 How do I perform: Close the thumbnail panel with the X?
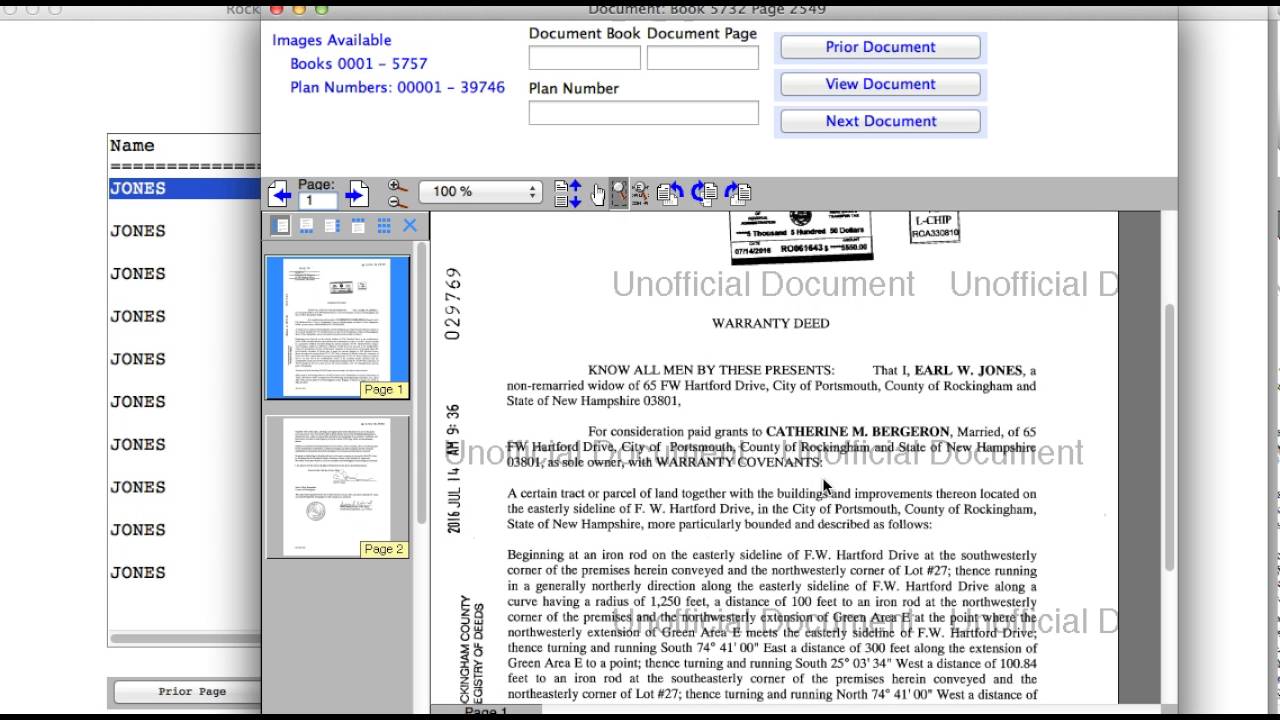(x=410, y=226)
